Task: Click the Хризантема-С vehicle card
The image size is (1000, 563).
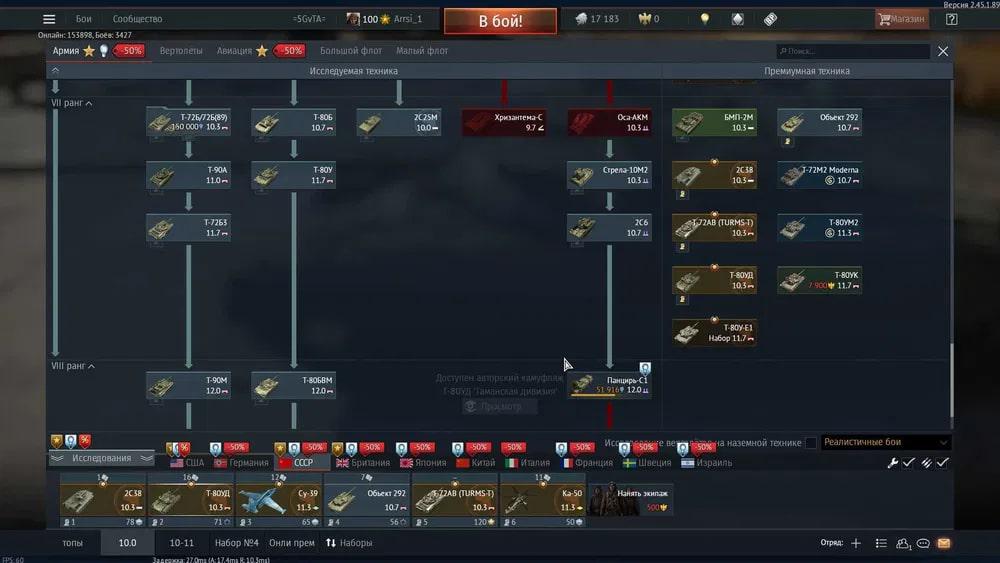Action: tap(503, 123)
